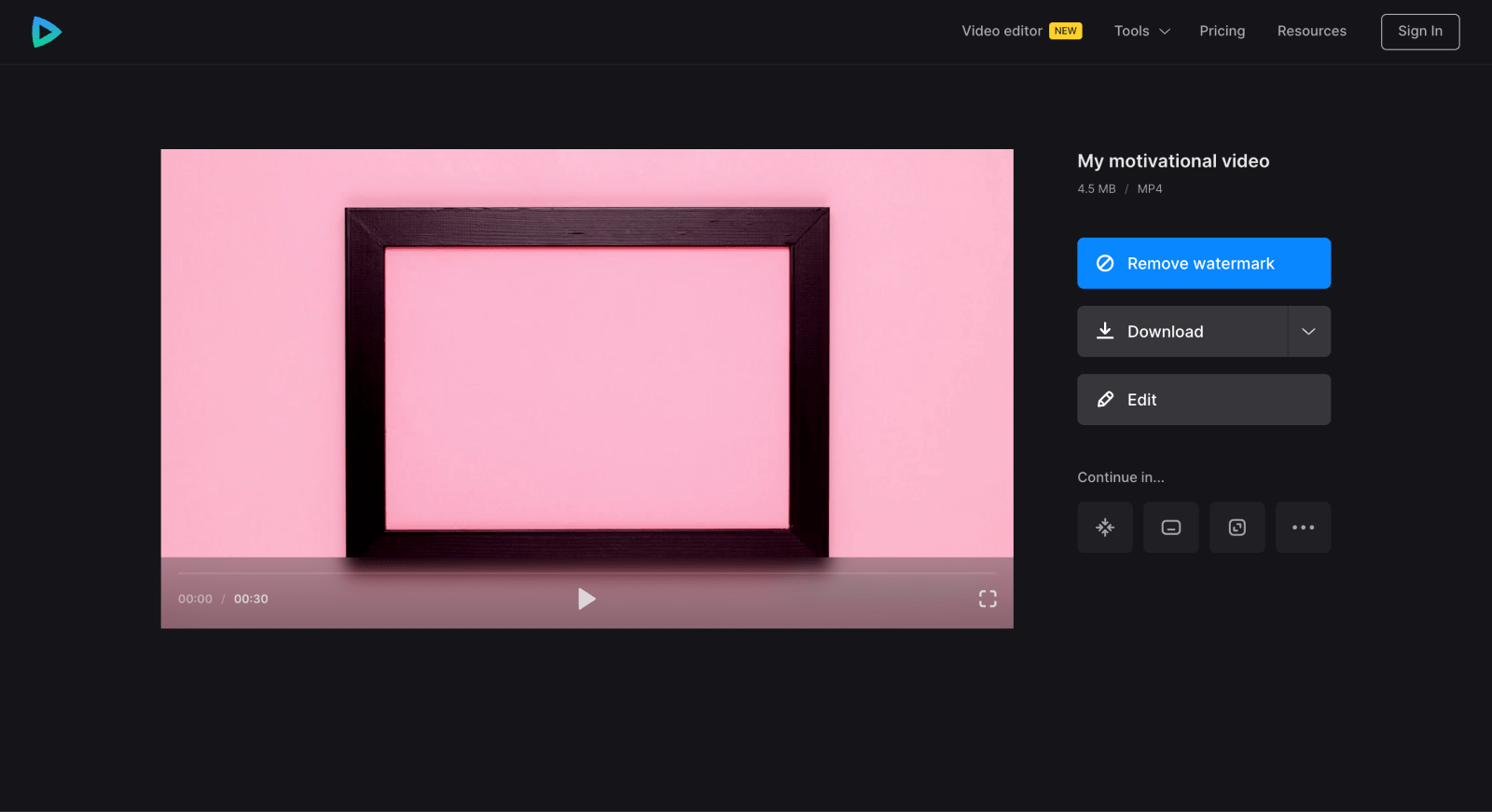
Task: Download the video file
Action: pos(1182,332)
